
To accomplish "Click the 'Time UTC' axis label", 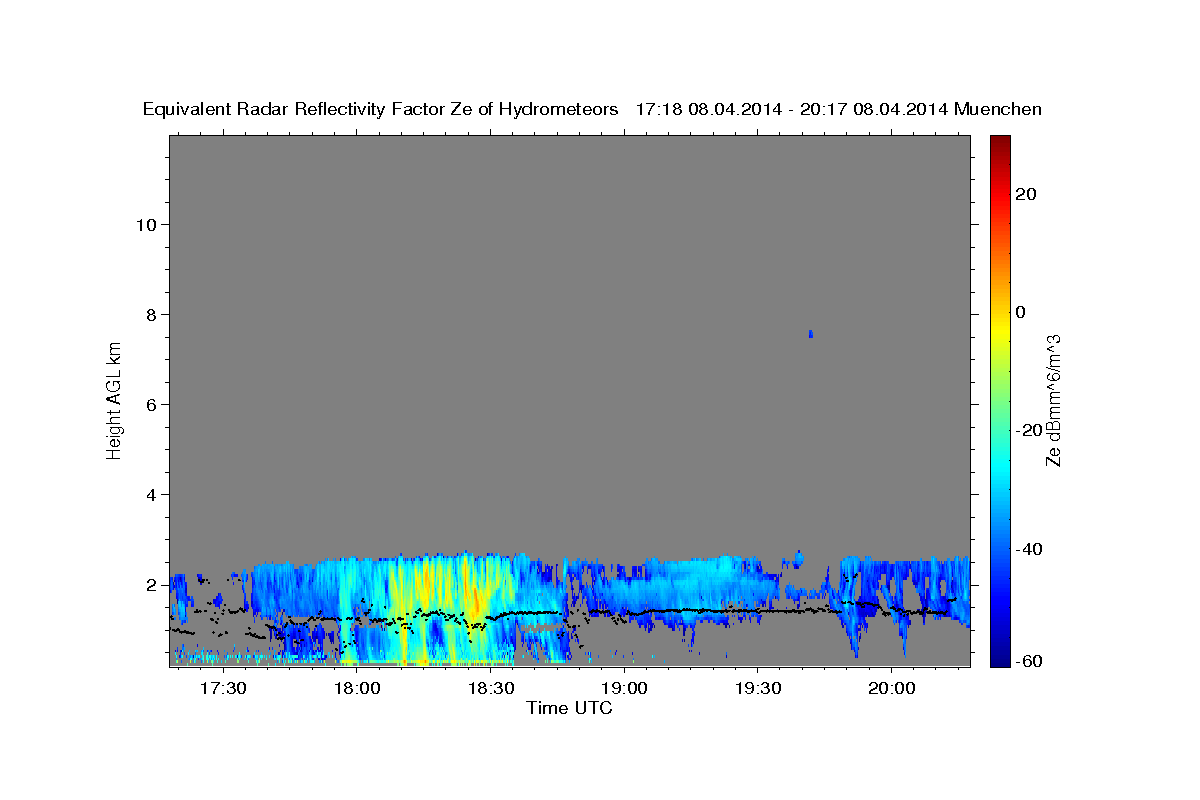I will [x=569, y=708].
